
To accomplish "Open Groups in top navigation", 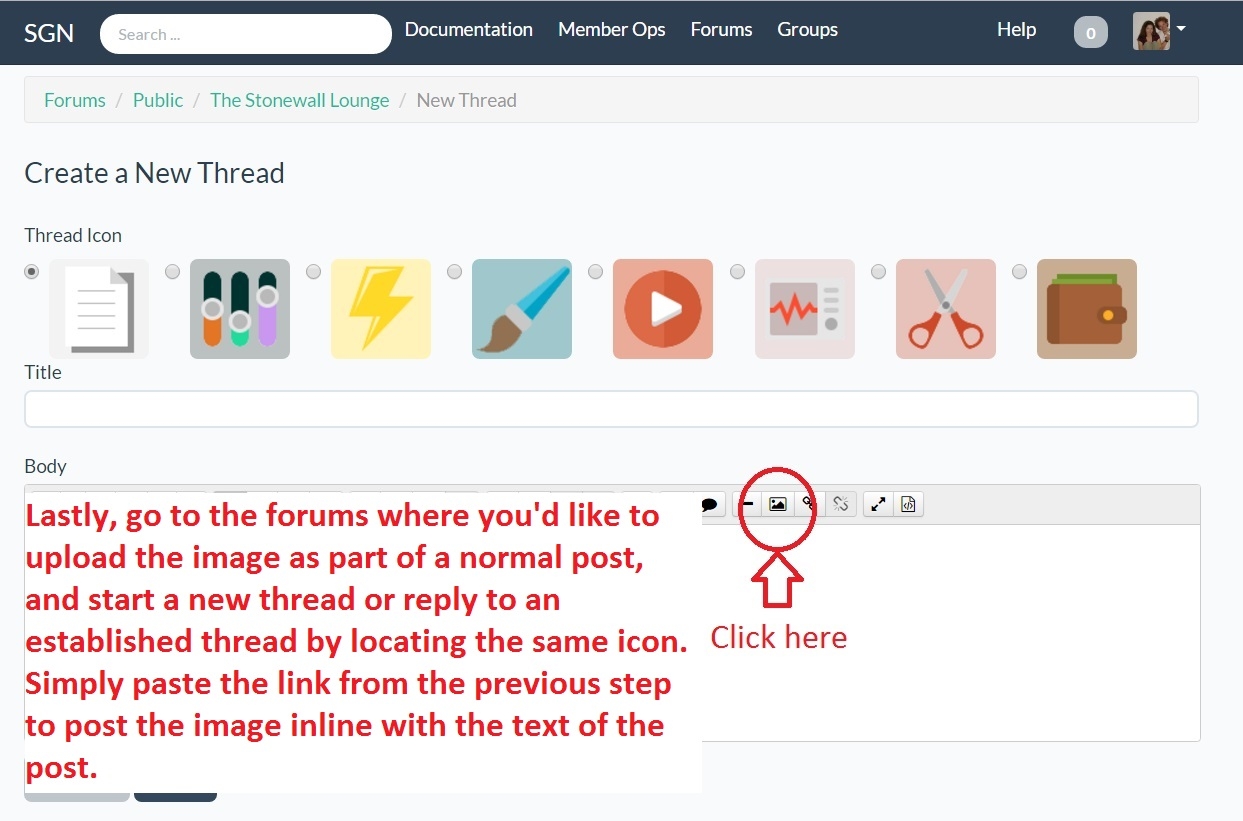I will pos(807,30).
